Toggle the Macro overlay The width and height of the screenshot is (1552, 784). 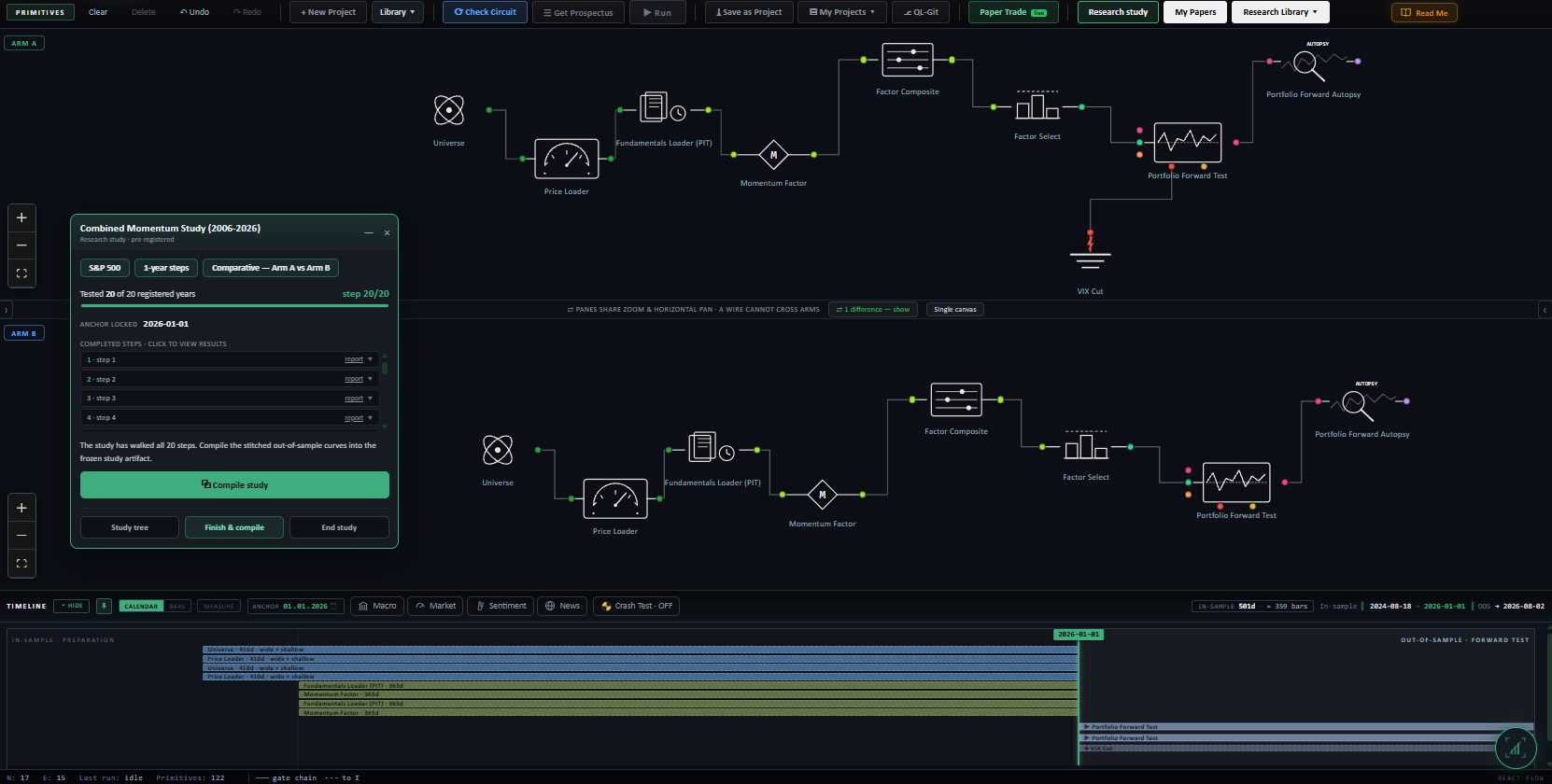click(x=377, y=606)
